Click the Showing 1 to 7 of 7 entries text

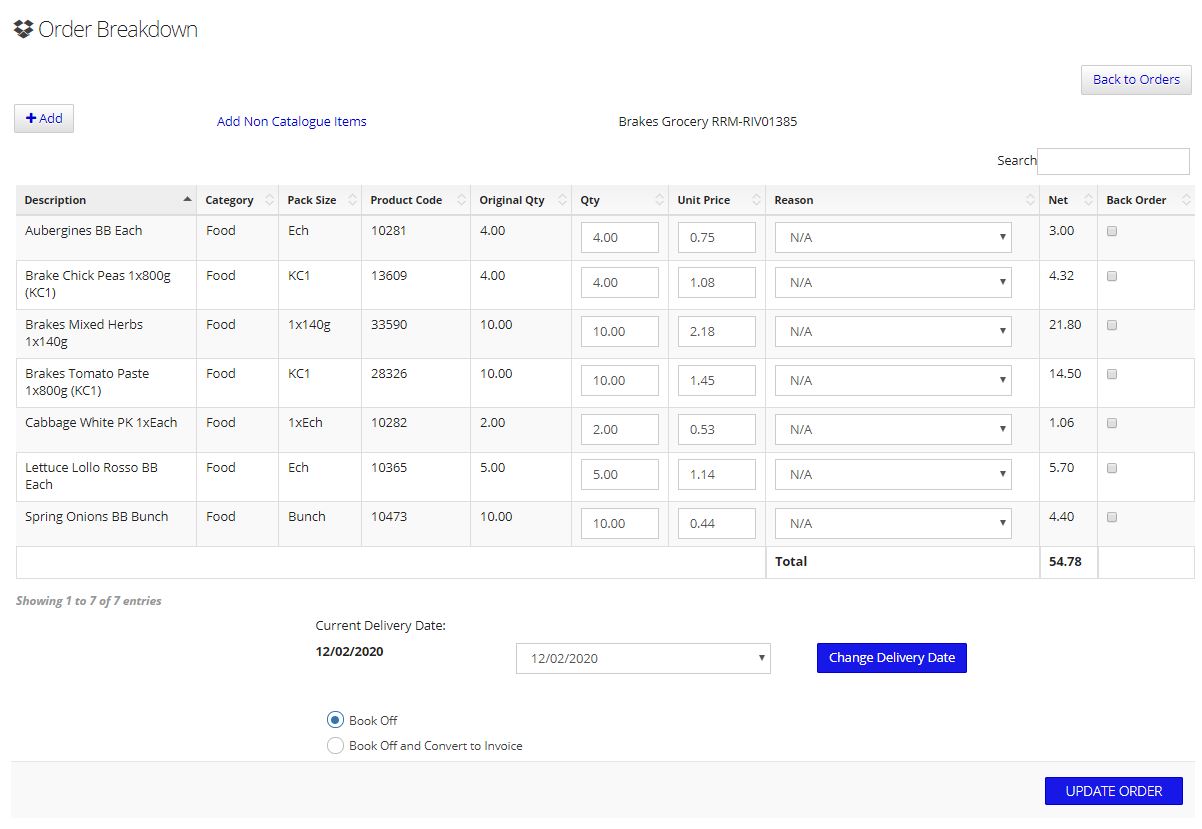coord(89,601)
